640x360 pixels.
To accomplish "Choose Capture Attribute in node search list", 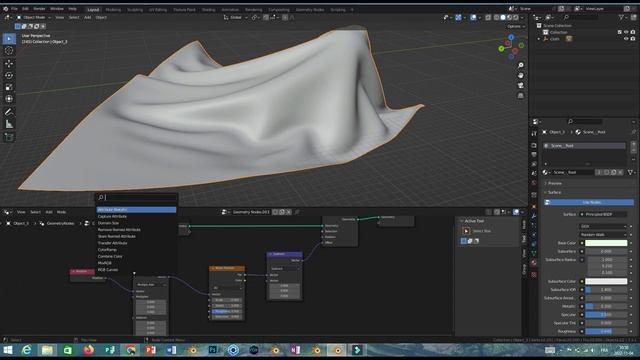I will (x=112, y=216).
